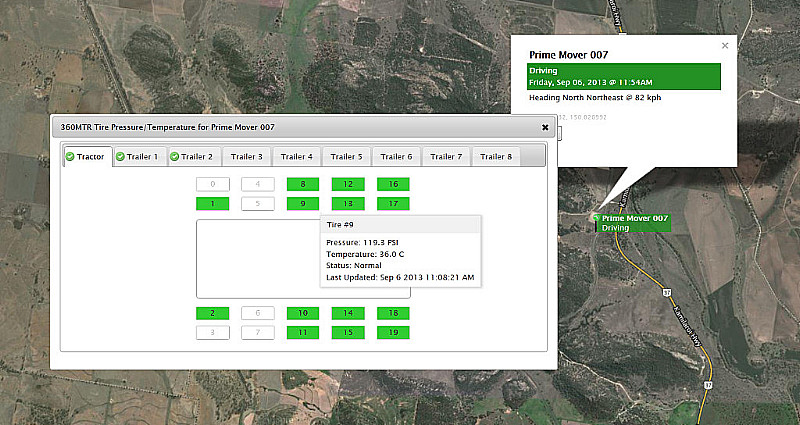Viewport: 800px width, 425px height.
Task: Click the Prime Mover 007 map marker icon
Action: [x=595, y=217]
